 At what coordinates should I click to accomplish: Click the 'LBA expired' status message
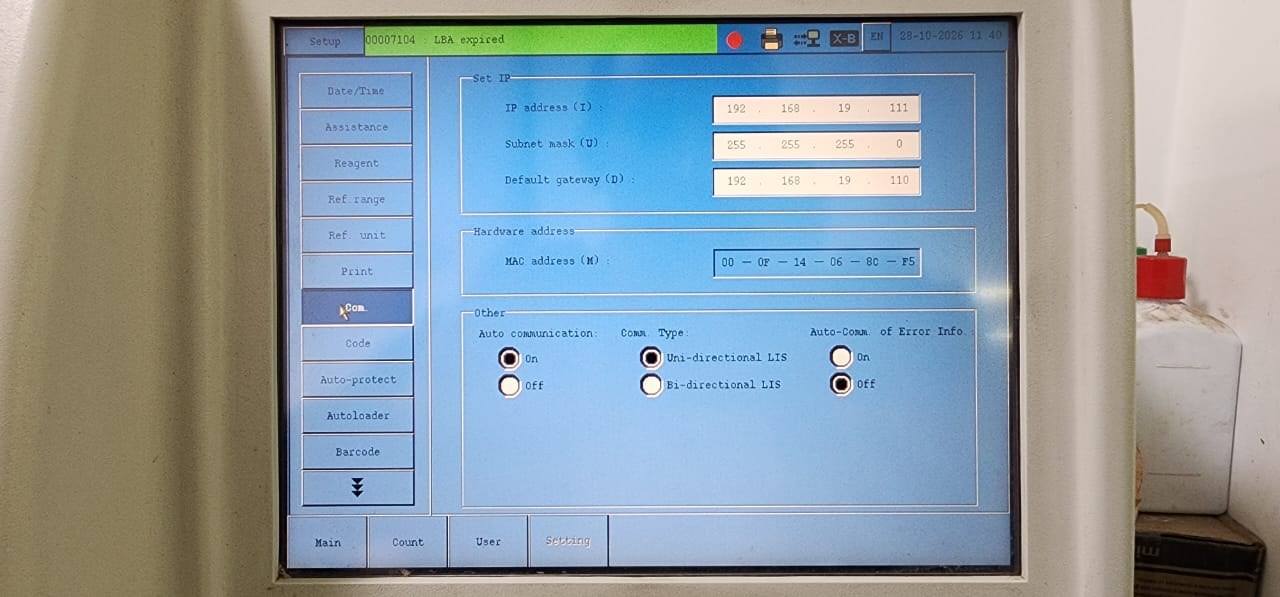click(469, 40)
